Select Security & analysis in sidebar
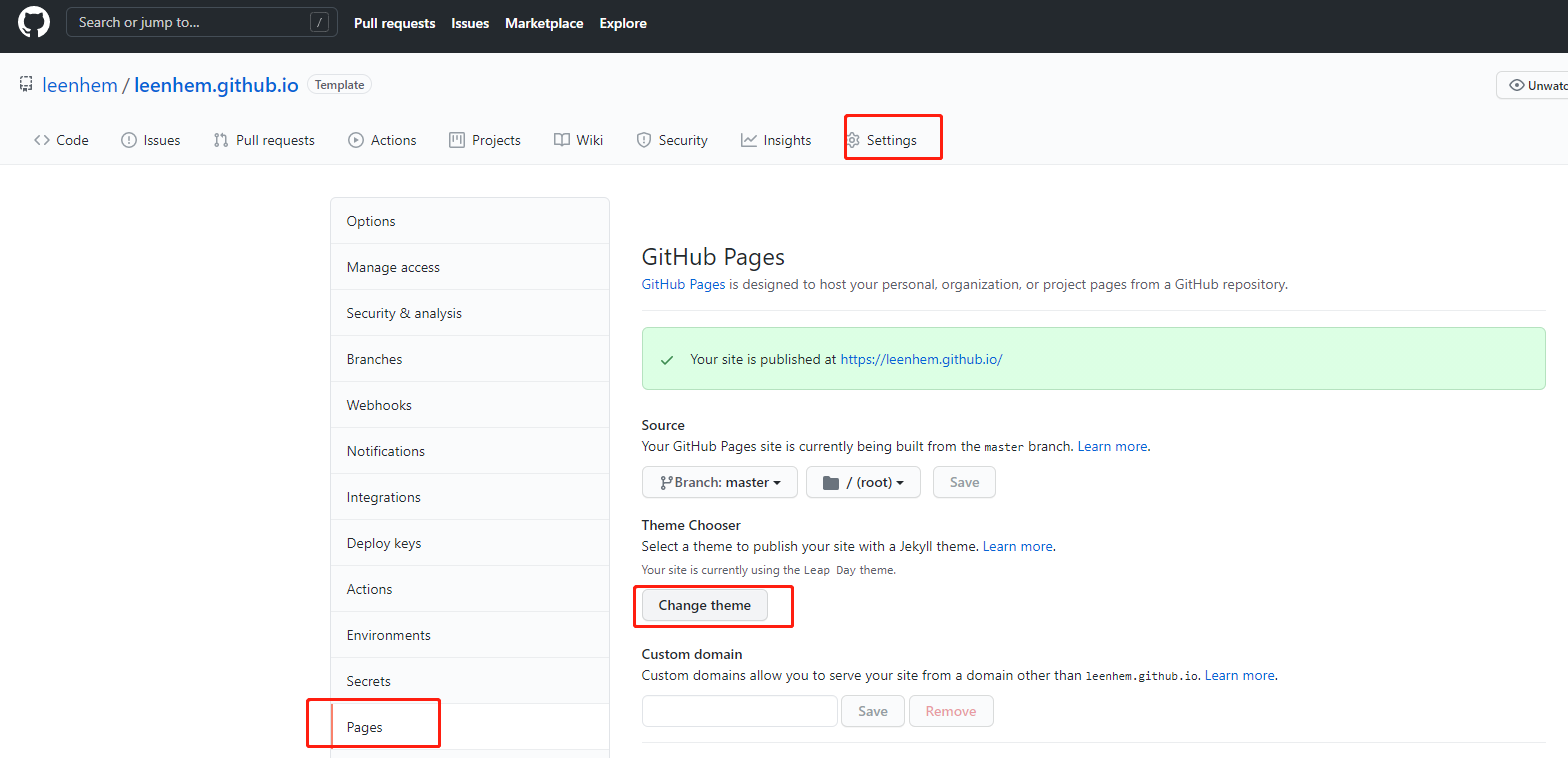1568x758 pixels. pyautogui.click(x=470, y=313)
